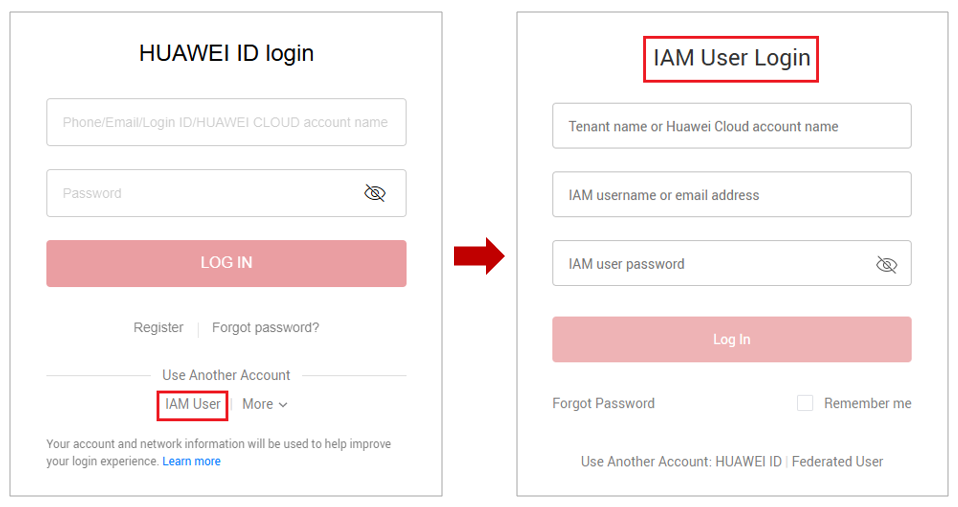Image resolution: width=958 pixels, height=507 pixels.
Task: Enable the Remember me checkbox
Action: pyautogui.click(x=805, y=403)
